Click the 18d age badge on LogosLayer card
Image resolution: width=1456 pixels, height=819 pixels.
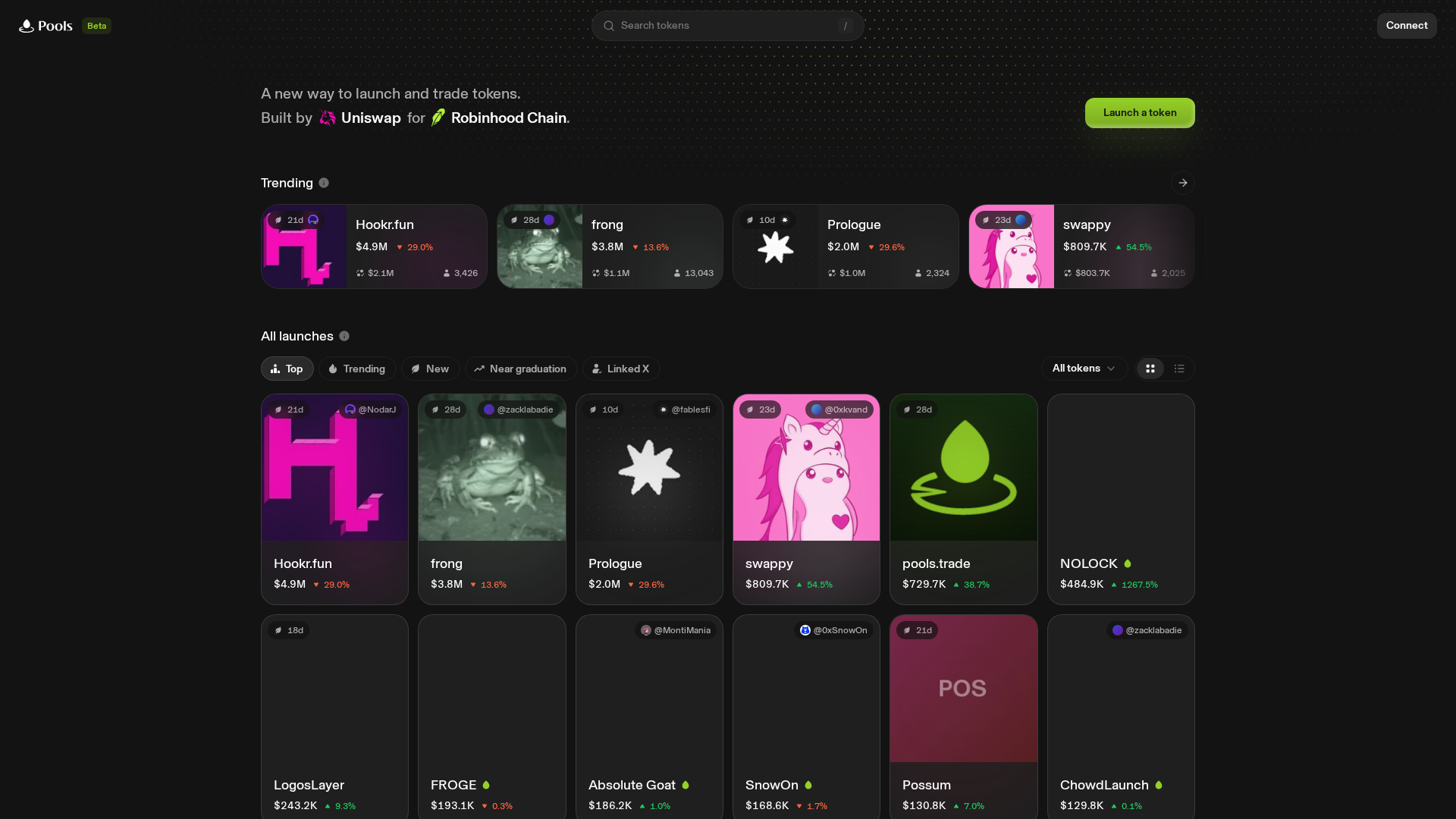point(289,630)
